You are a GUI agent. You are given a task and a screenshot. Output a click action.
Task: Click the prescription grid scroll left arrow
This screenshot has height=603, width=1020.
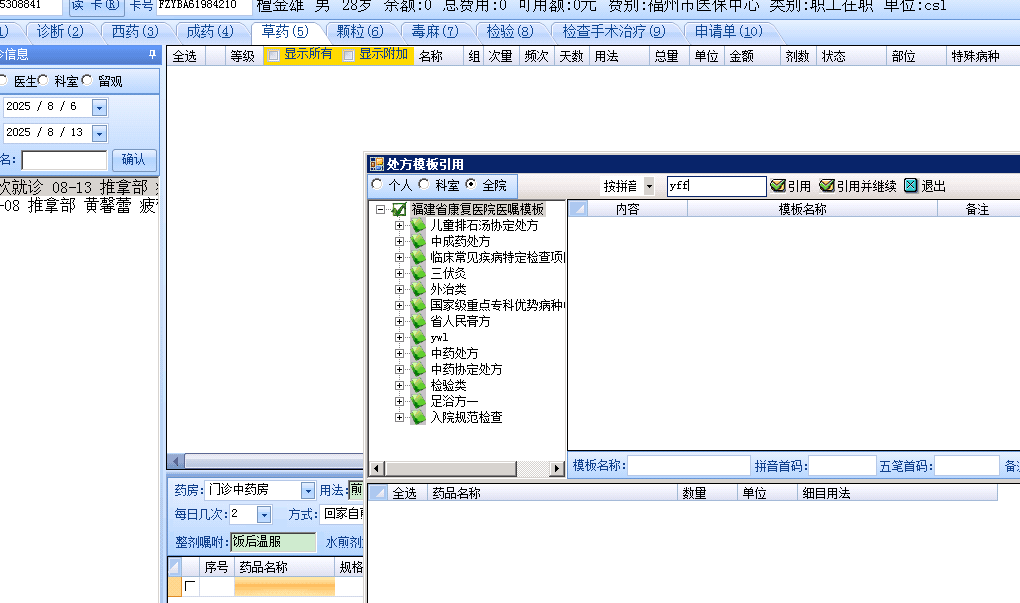(x=176, y=461)
